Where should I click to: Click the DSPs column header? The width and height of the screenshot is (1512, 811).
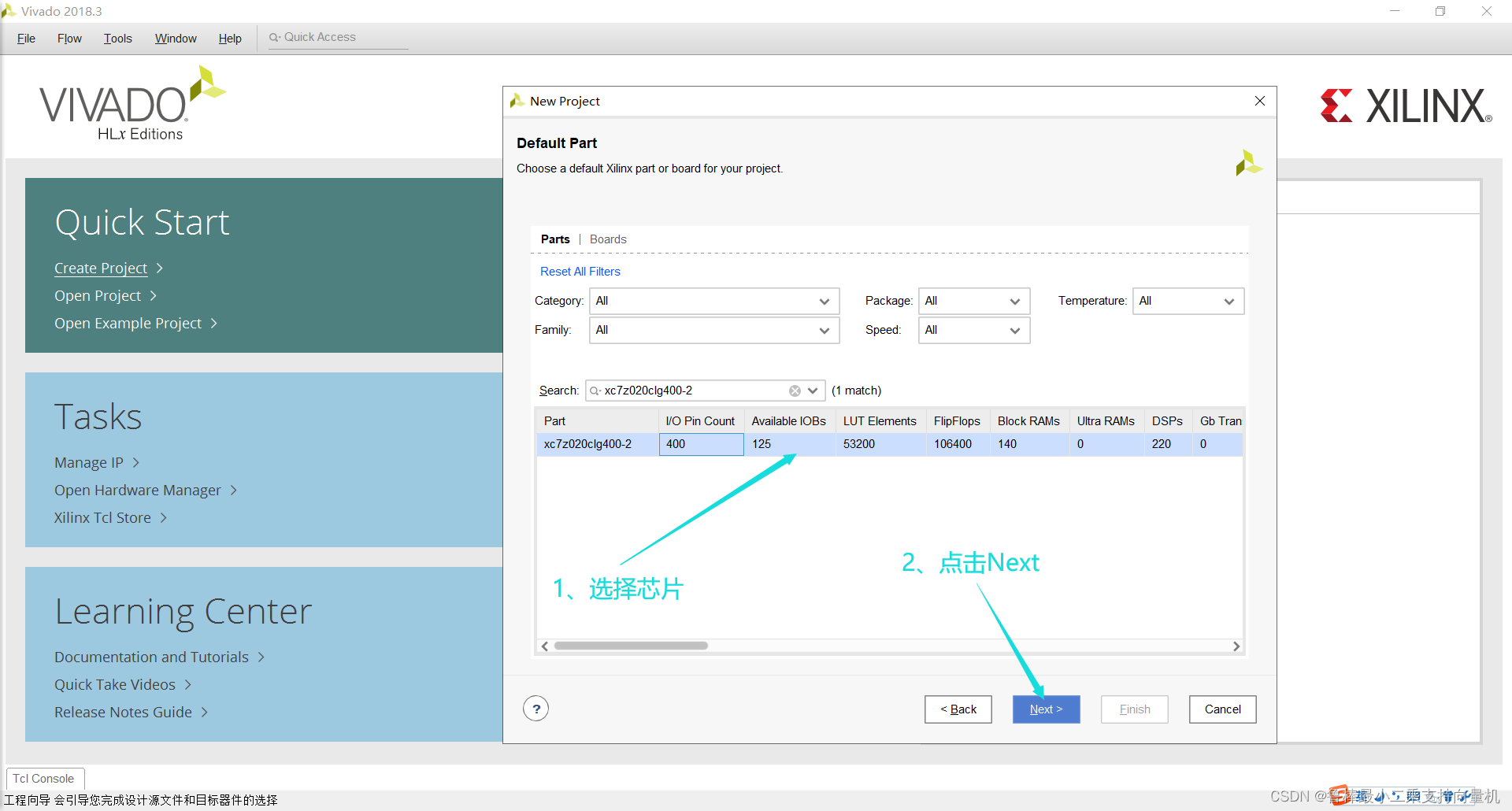[1167, 421]
